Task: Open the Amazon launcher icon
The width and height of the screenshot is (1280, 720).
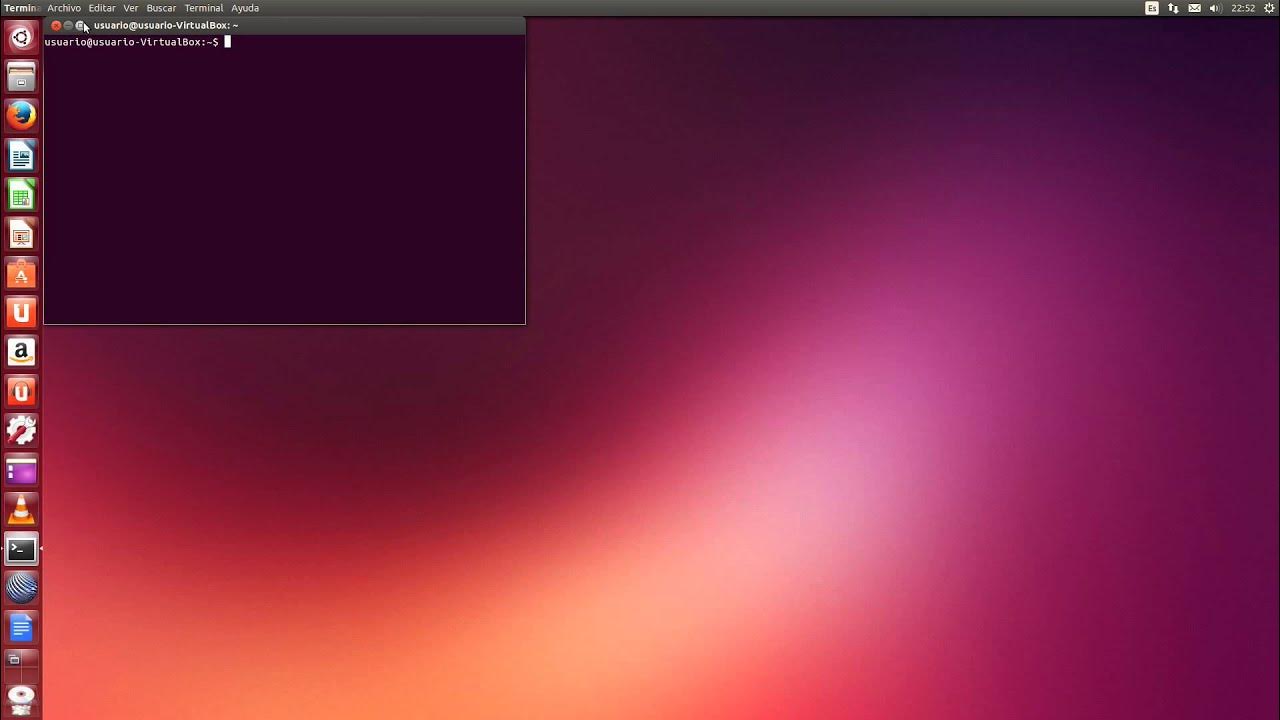Action: point(21,353)
